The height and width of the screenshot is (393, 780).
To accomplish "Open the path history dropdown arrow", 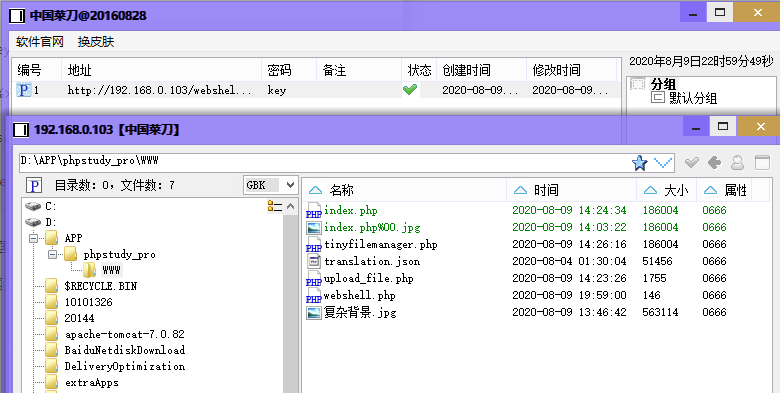I will pyautogui.click(x=663, y=162).
